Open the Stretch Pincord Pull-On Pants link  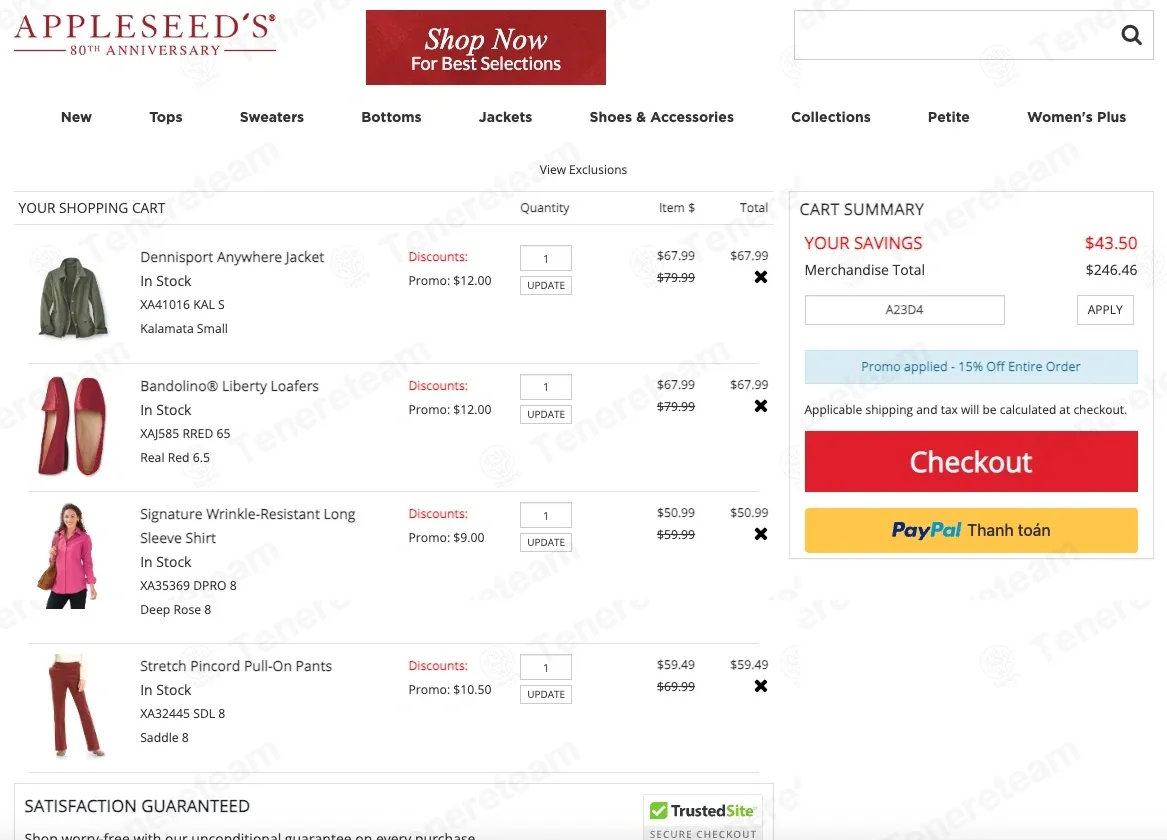236,666
